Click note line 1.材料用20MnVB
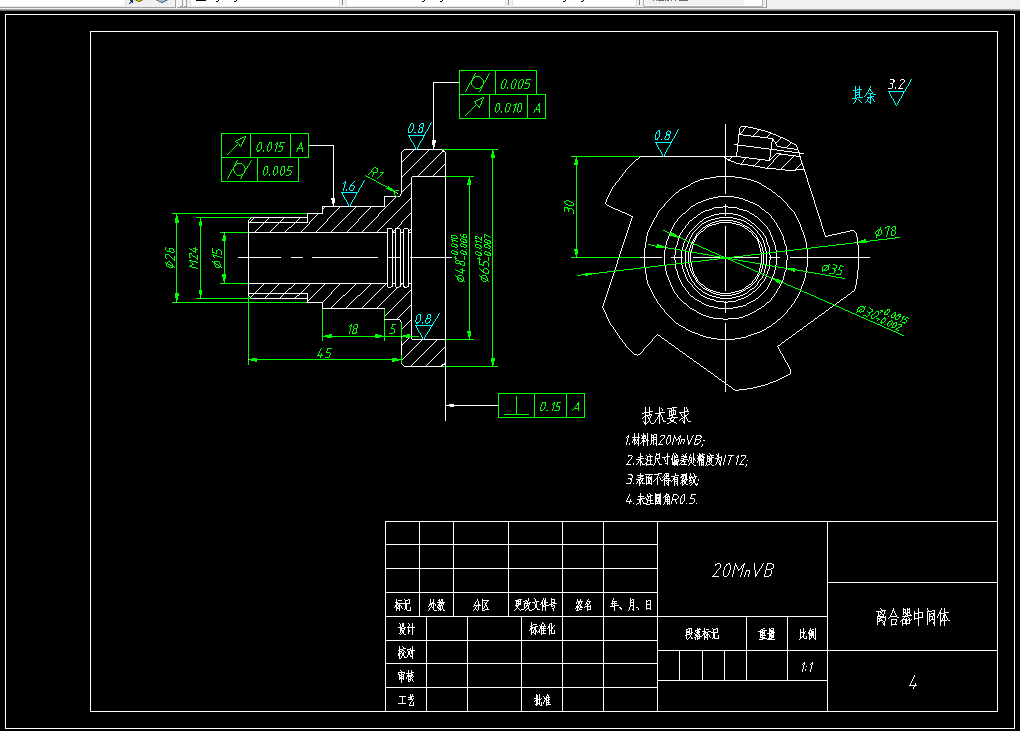The width and height of the screenshot is (1020, 731). click(664, 440)
